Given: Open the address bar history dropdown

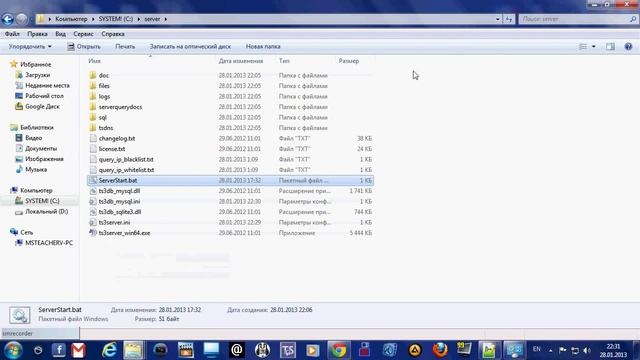Looking at the screenshot, I should 498,19.
